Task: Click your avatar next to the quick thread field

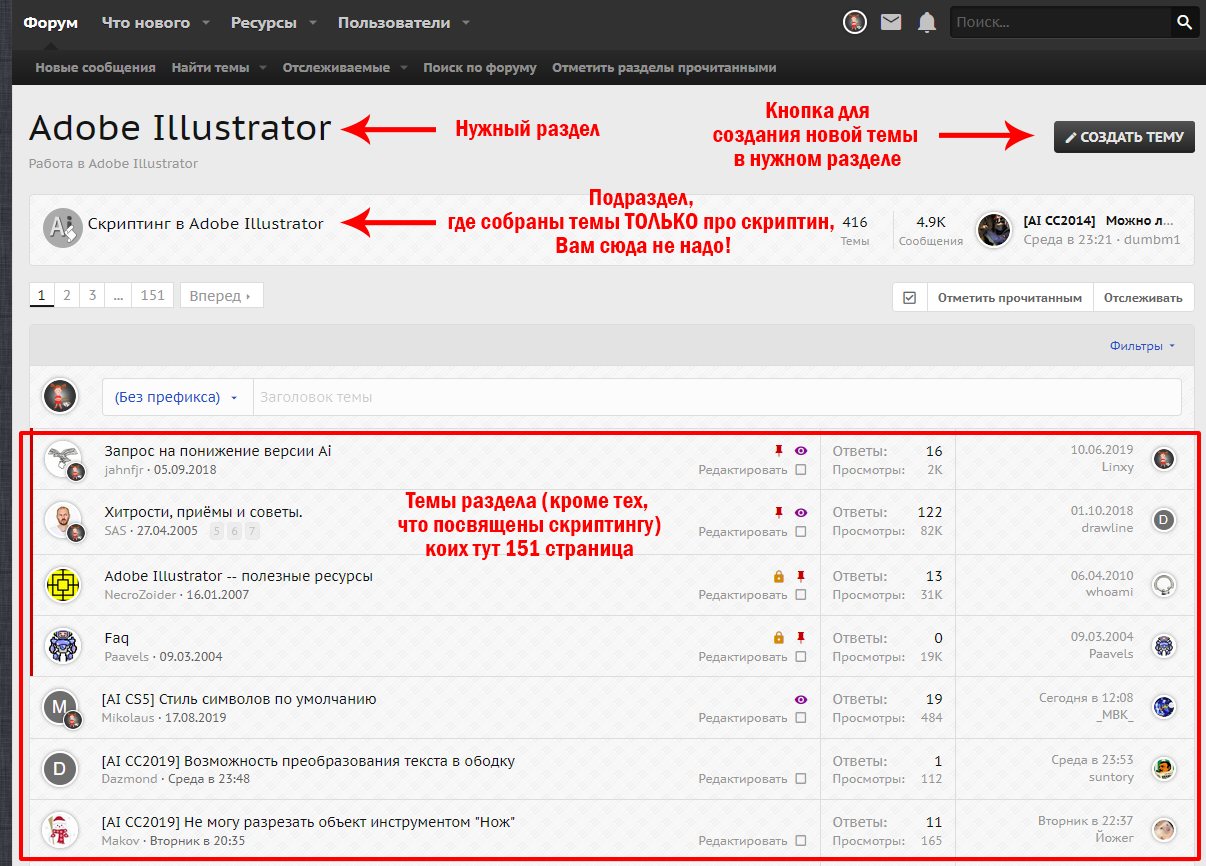Action: coord(60,396)
